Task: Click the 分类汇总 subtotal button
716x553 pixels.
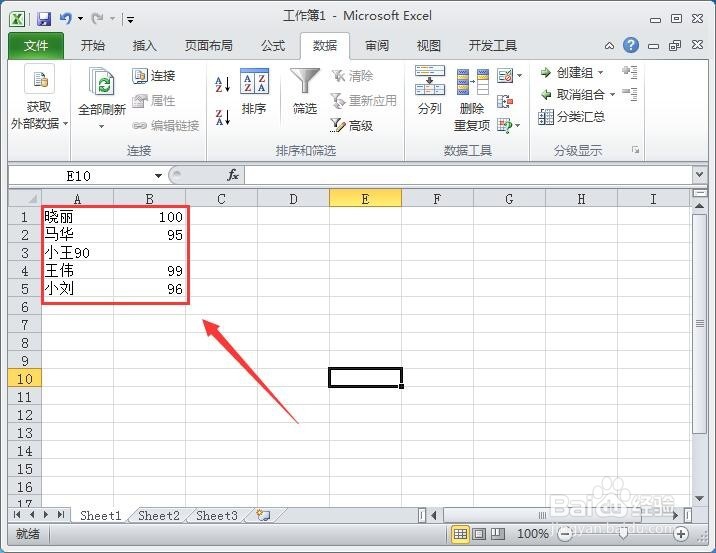Action: click(572, 117)
